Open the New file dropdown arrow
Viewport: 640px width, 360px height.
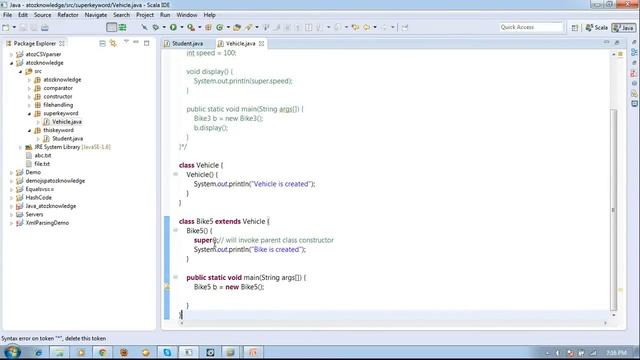click(x=14, y=27)
